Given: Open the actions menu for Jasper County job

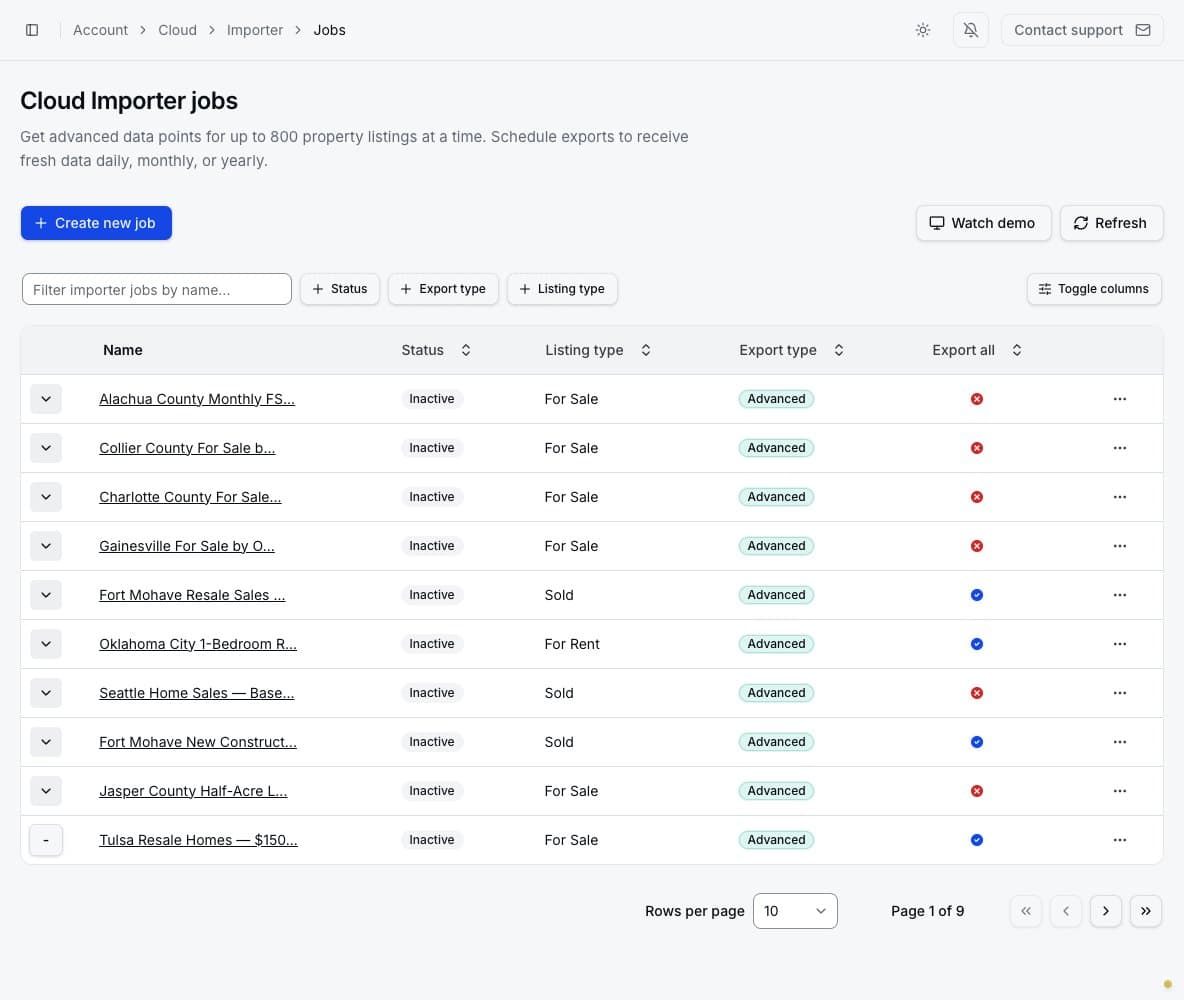Looking at the screenshot, I should click(x=1119, y=791).
